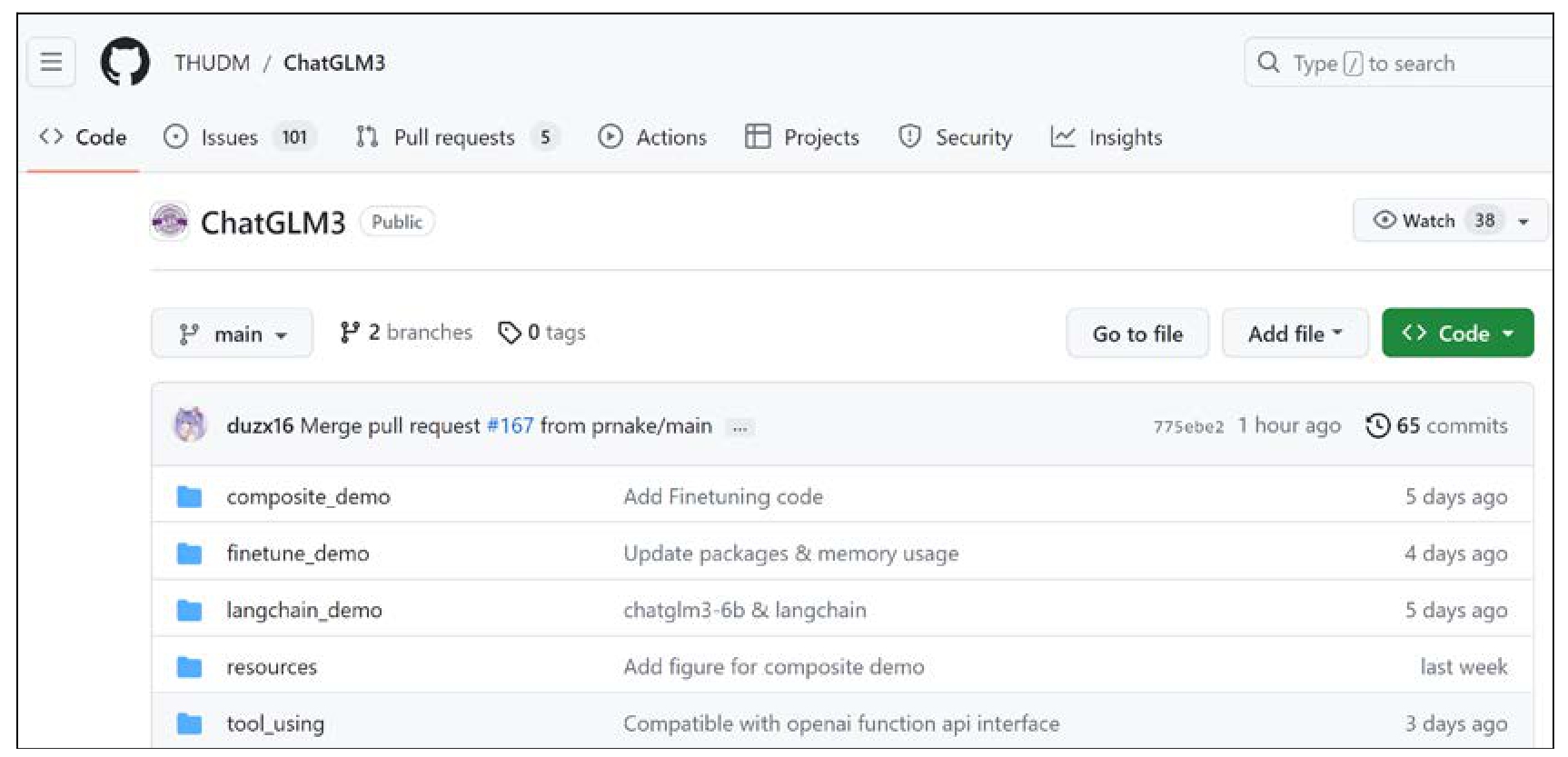Click the '3 days ago' timestamp
Viewport: 1568px width, 757px height.
pos(1455,723)
